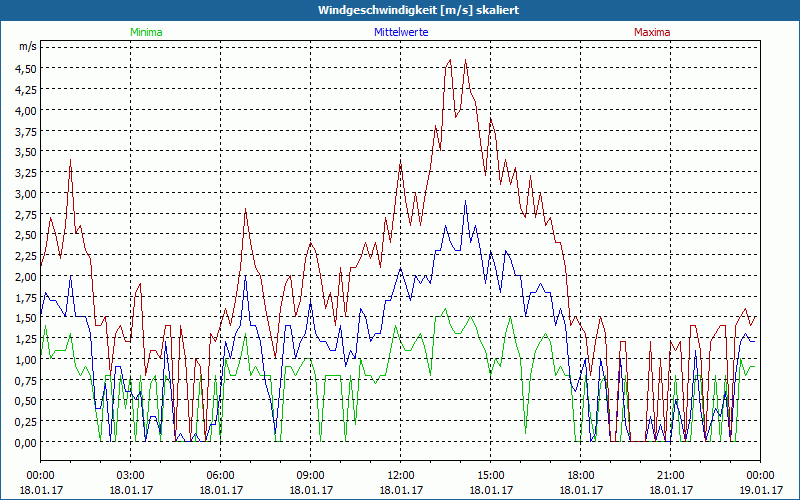
Task: Click the 03:00 time axis label
Action: click(x=131, y=476)
